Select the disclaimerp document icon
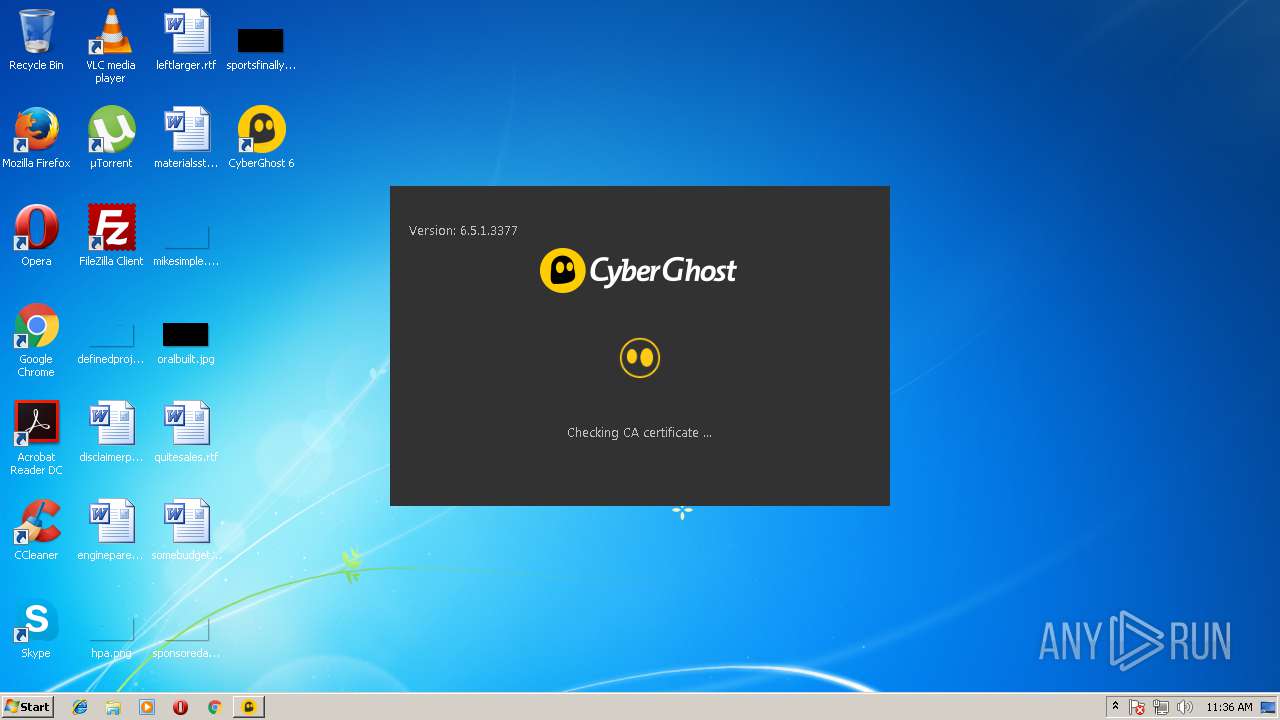This screenshot has height=720, width=1280. pyautogui.click(x=110, y=432)
